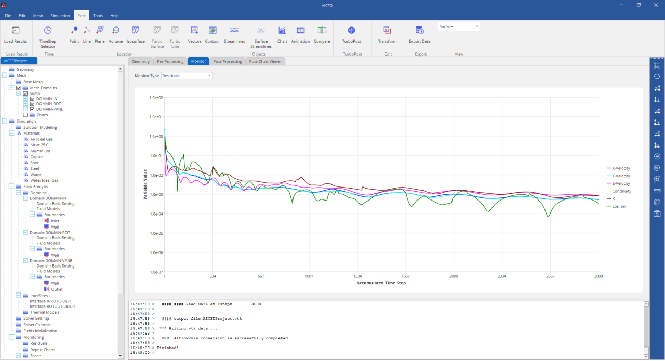Click the Air Ideal Gas material icon
Image resolution: width=665 pixels, height=361 pixels.
(x=26, y=139)
